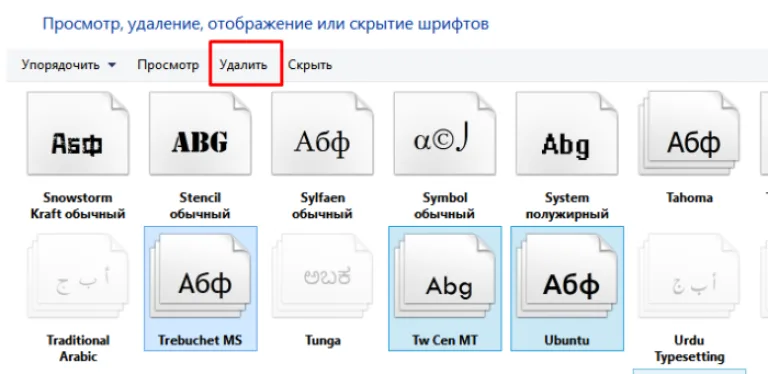This screenshot has height=374, width=768.
Task: Click the 'Trebuchet MS' font name text
Action: tap(200, 340)
